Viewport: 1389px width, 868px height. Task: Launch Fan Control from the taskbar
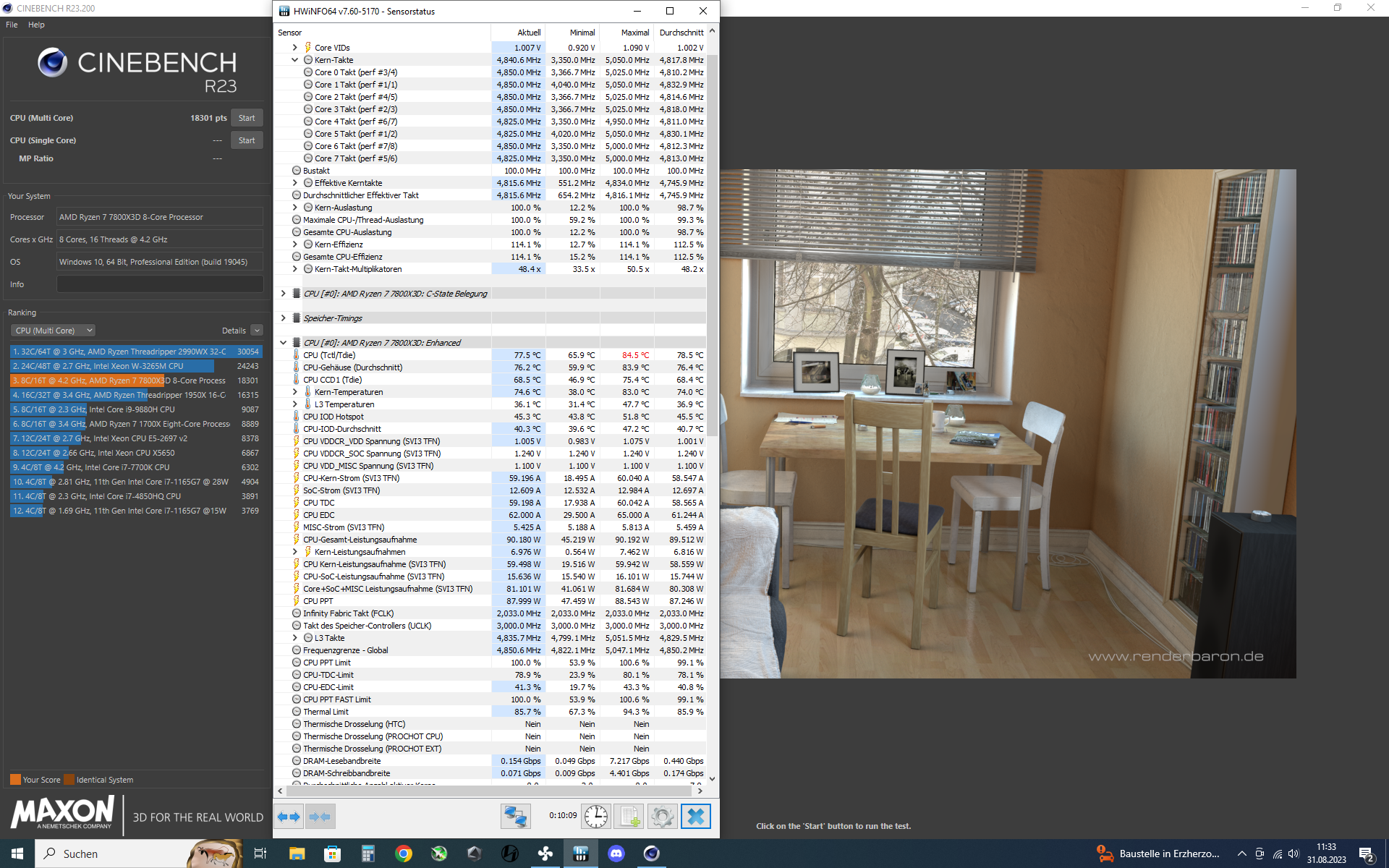pyautogui.click(x=545, y=854)
